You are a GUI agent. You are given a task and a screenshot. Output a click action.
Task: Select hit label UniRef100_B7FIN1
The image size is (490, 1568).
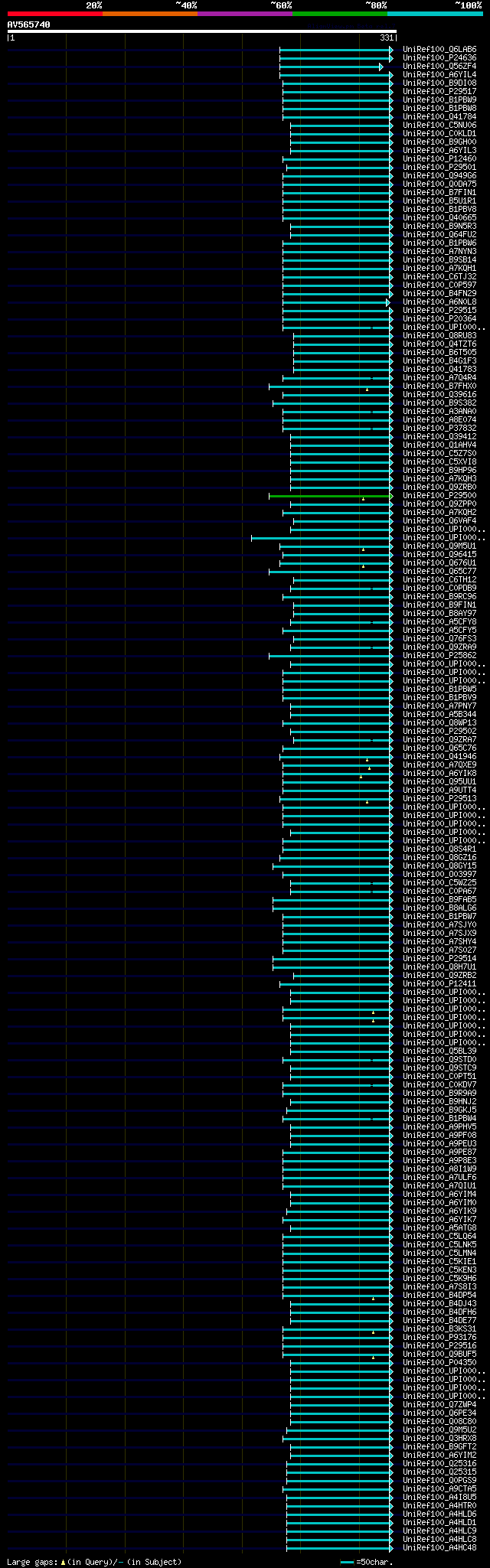coord(439,193)
